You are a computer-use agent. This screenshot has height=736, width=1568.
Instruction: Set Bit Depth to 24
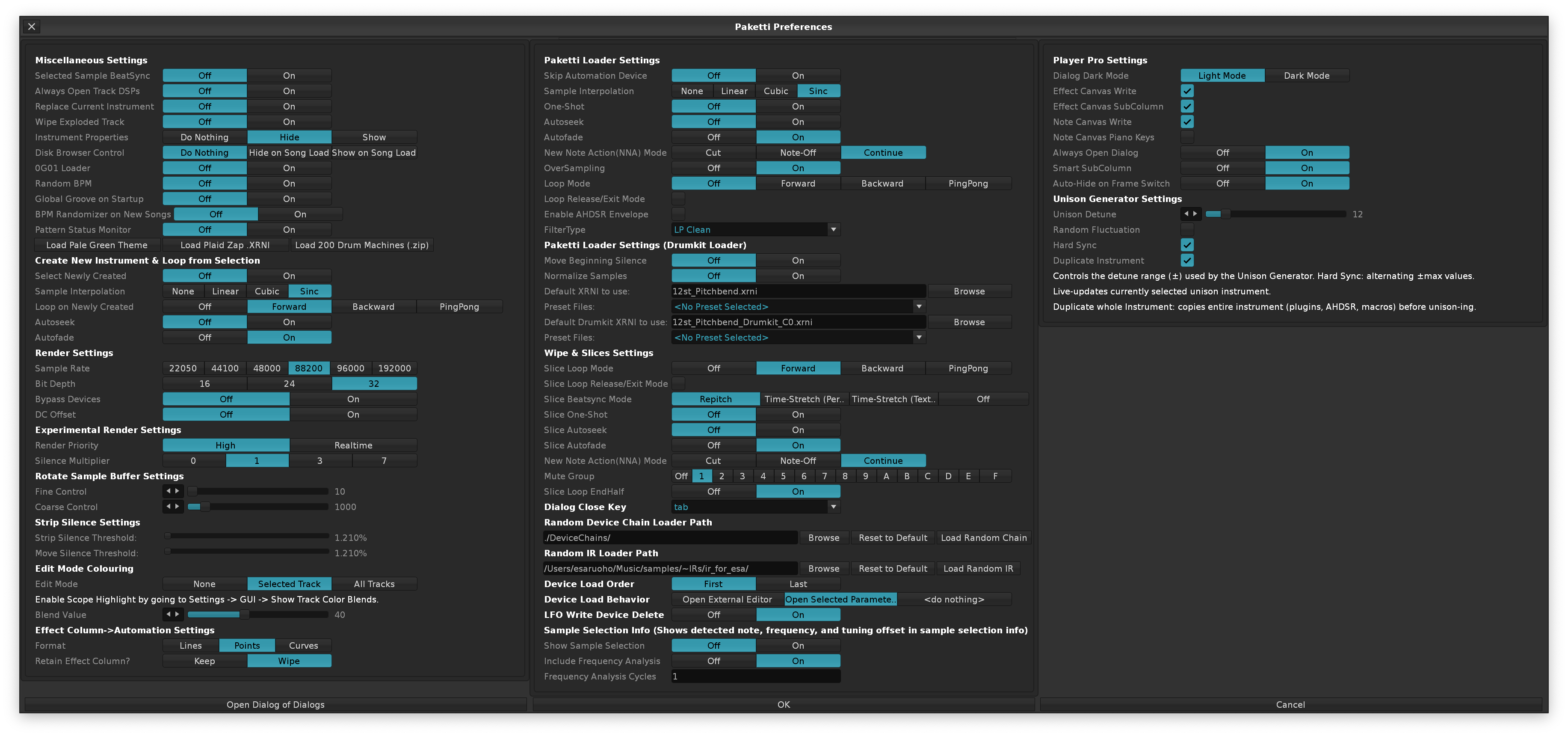[x=289, y=383]
